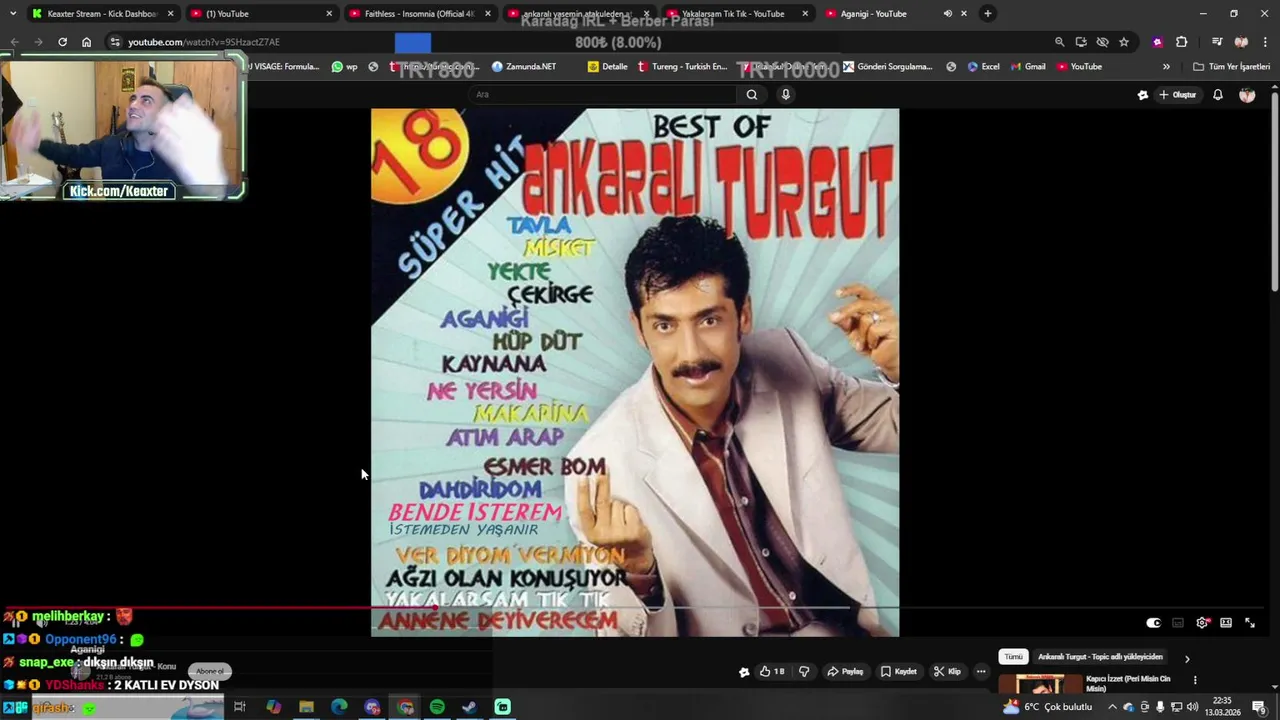Screen dimensions: 1280x720
Task: Select Ankaralı Turgut - Topic filter chip
Action: (x=1100, y=657)
